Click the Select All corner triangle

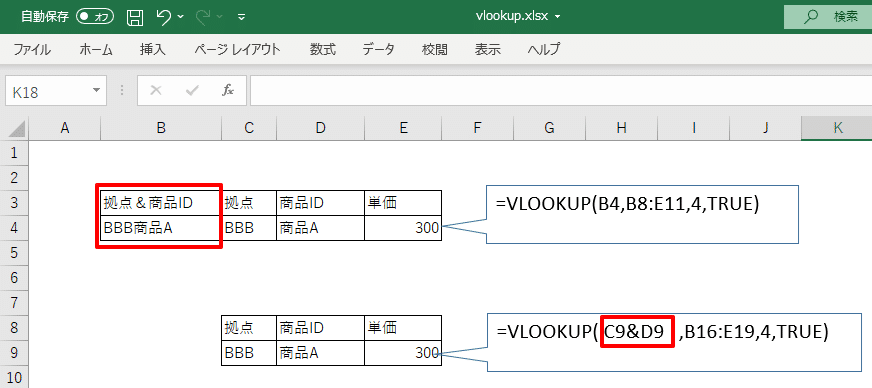point(18,129)
